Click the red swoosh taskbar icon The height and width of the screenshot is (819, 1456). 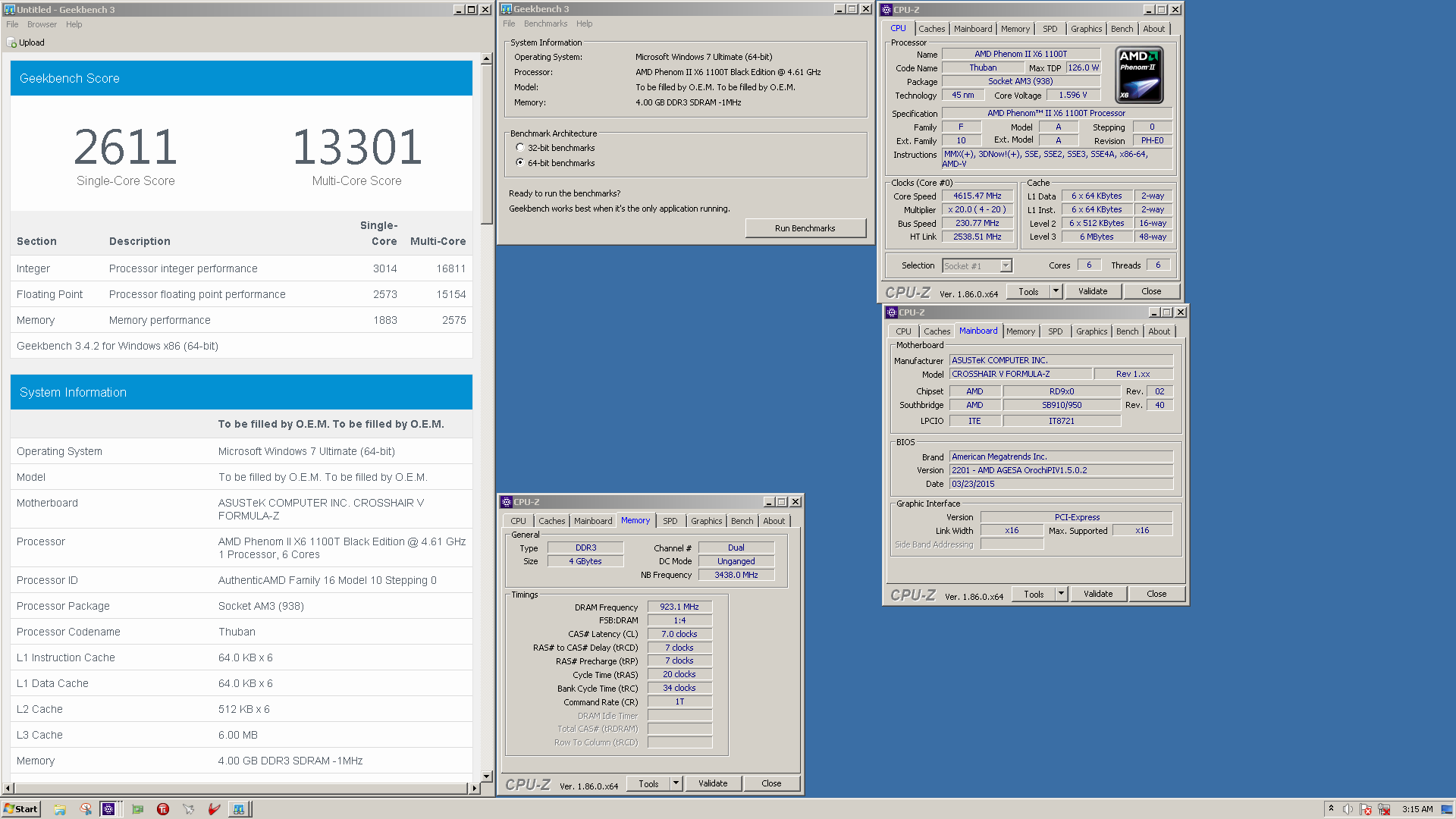click(x=215, y=809)
